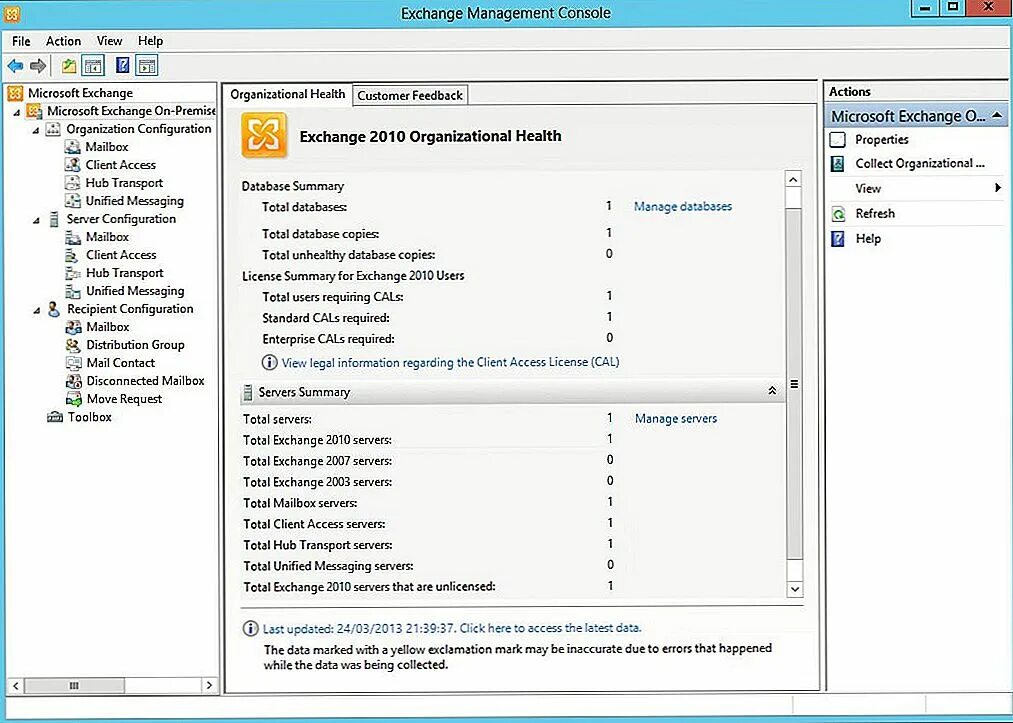Click the Server Configuration icon
This screenshot has width=1013, height=723.
(x=54, y=219)
